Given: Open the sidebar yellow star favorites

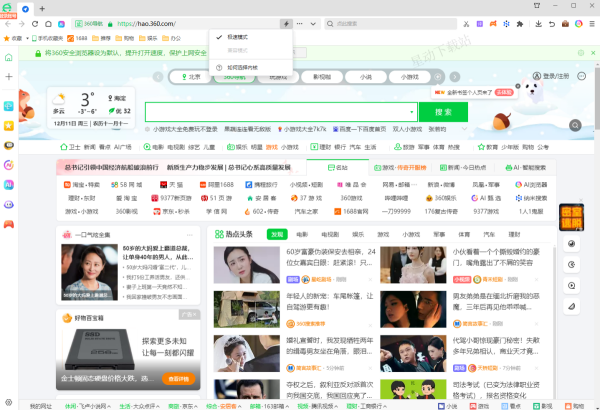Looking at the screenshot, I should click(9, 126).
